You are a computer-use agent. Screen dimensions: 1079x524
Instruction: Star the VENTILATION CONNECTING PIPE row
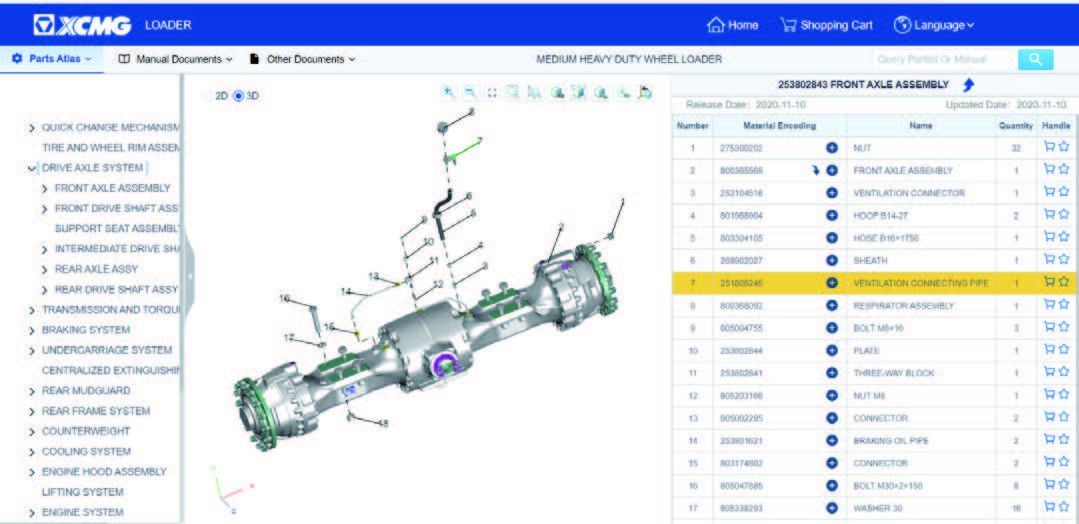[1064, 283]
